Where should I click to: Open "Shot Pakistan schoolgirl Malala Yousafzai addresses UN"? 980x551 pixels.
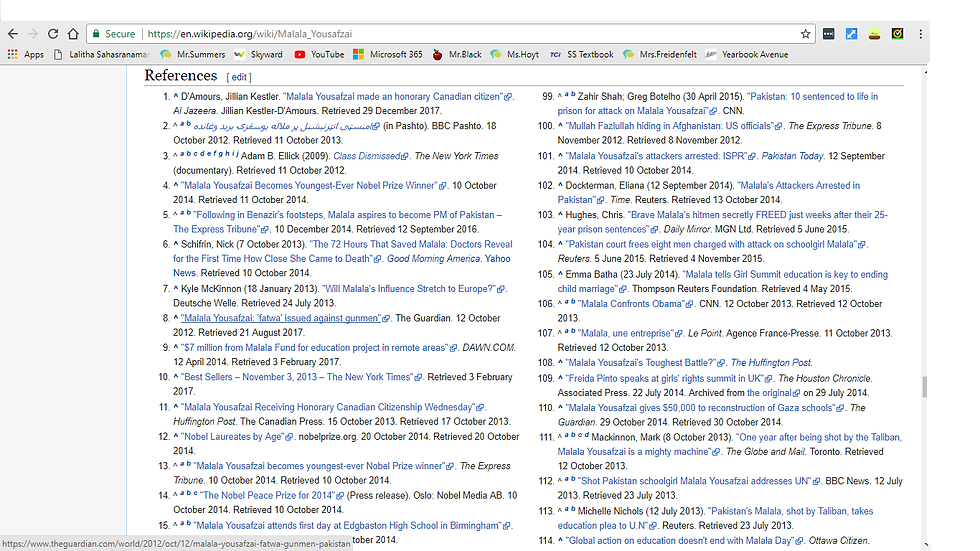point(699,480)
